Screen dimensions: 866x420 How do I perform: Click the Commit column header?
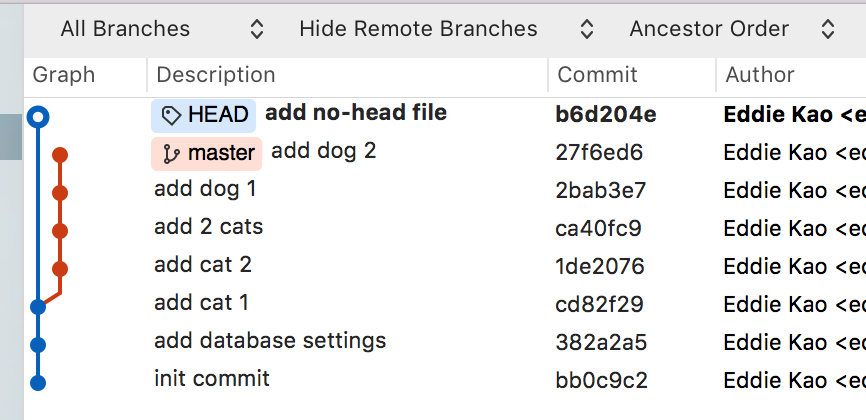(x=597, y=74)
